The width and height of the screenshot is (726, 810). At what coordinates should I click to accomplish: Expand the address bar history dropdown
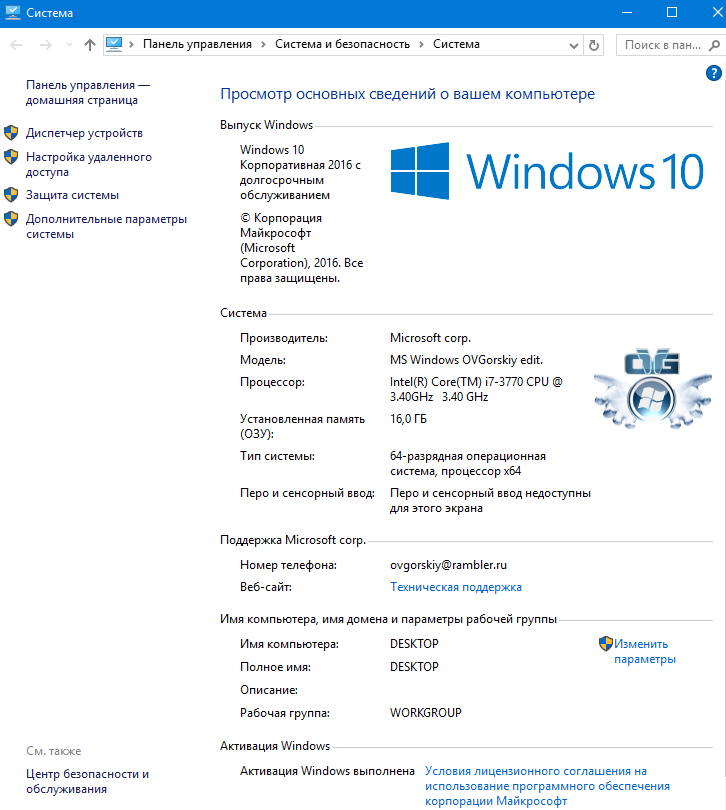tap(574, 45)
